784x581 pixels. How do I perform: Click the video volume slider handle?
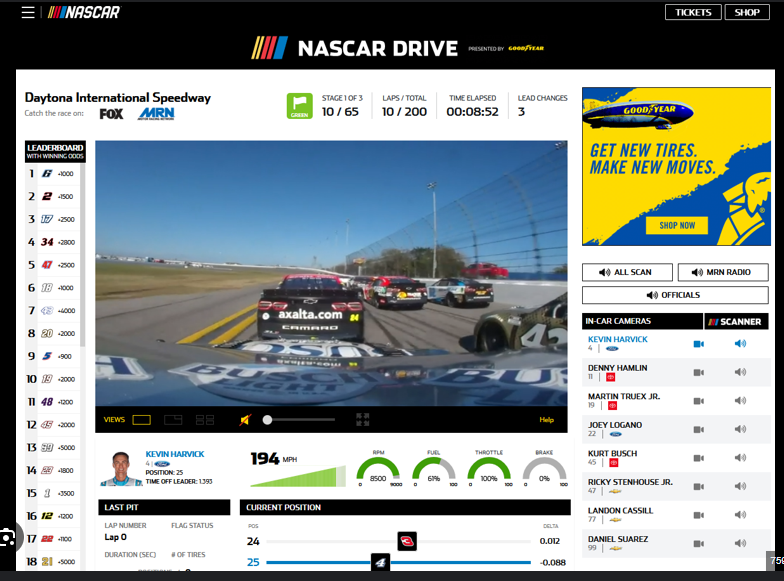pyautogui.click(x=268, y=420)
